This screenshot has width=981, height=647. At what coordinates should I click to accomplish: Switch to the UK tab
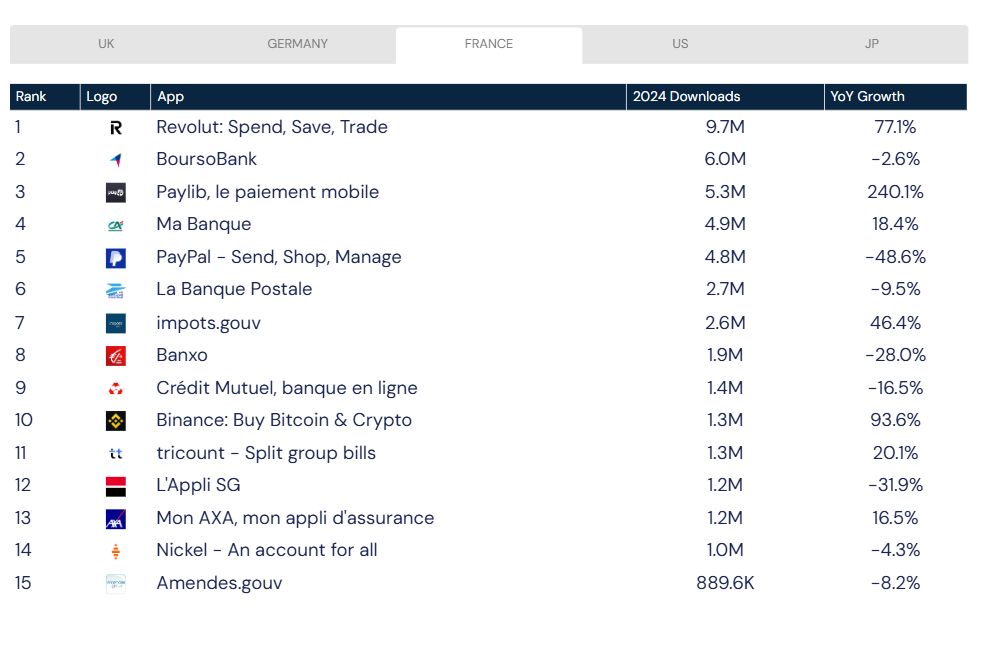[x=106, y=44]
